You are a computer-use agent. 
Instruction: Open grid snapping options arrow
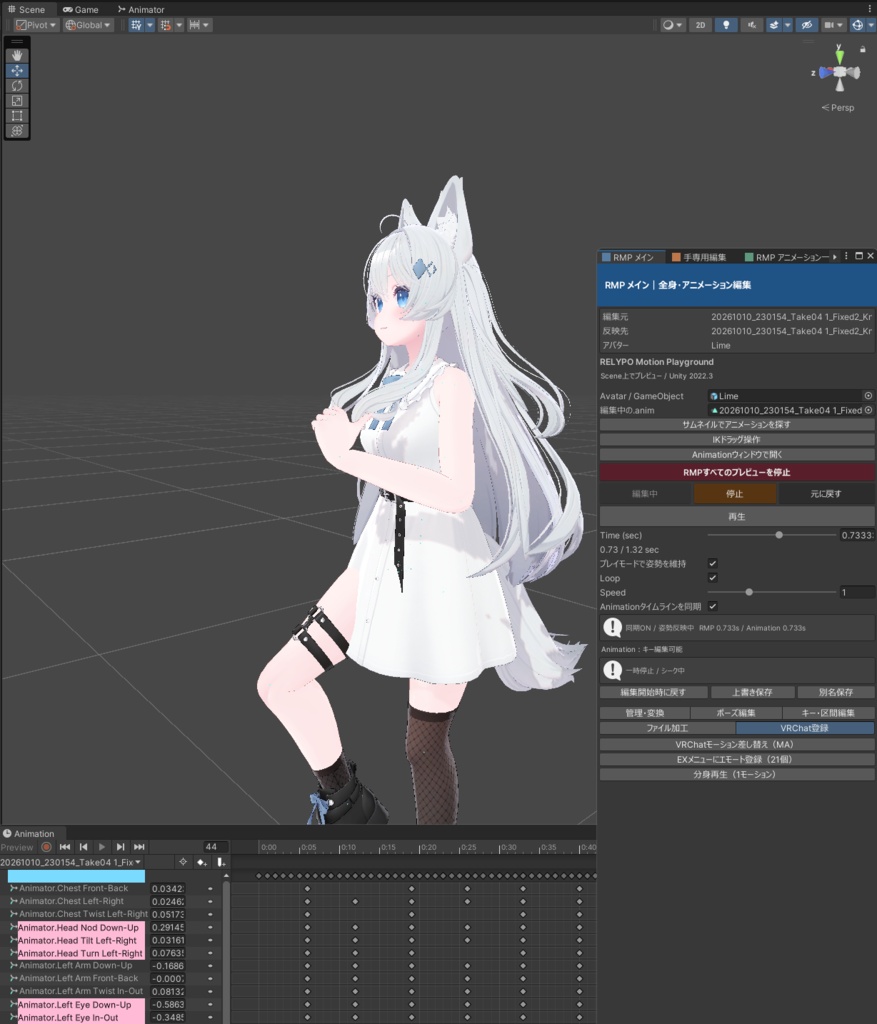(x=150, y=25)
